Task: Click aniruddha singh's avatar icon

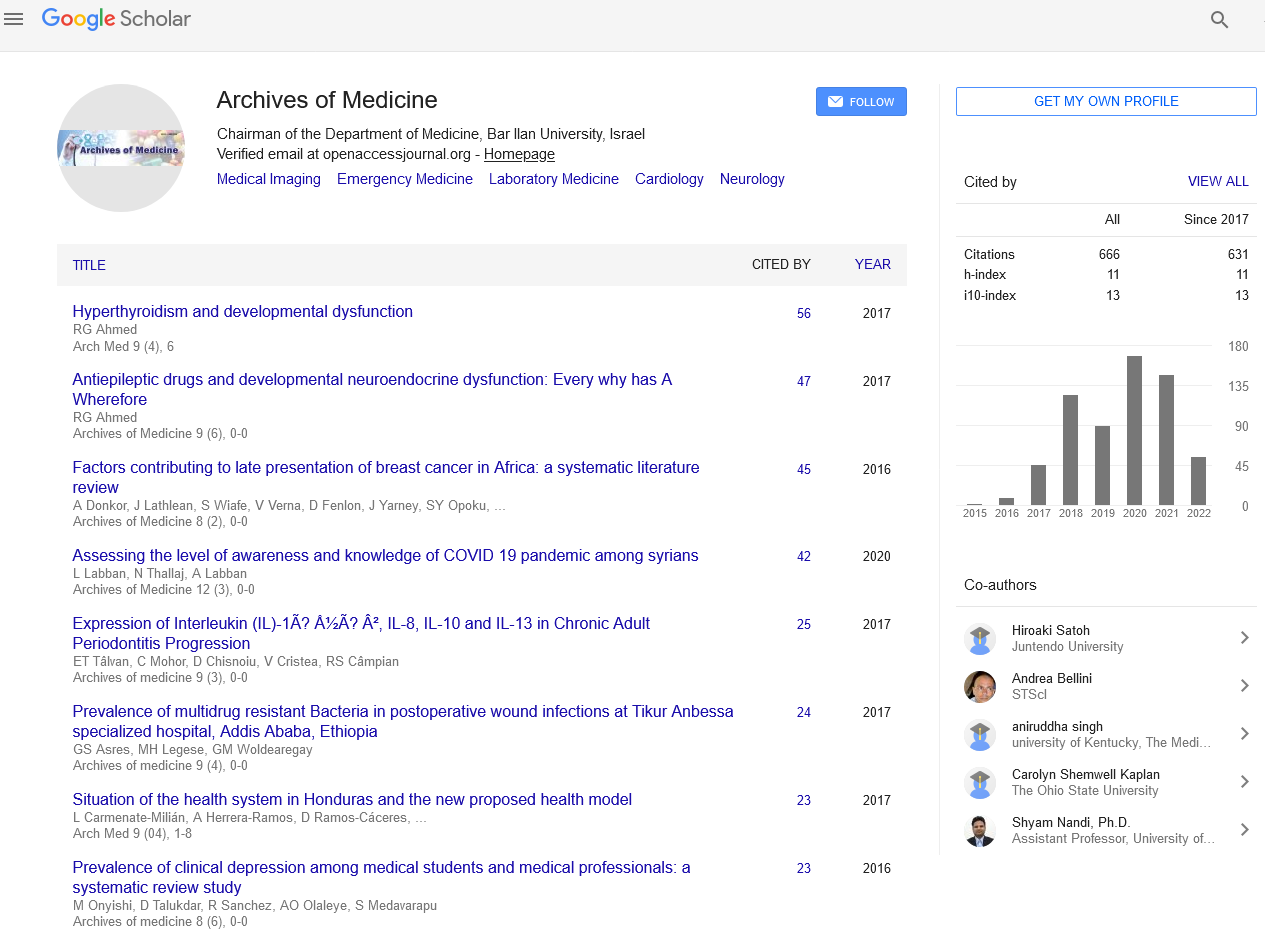Action: pos(980,735)
